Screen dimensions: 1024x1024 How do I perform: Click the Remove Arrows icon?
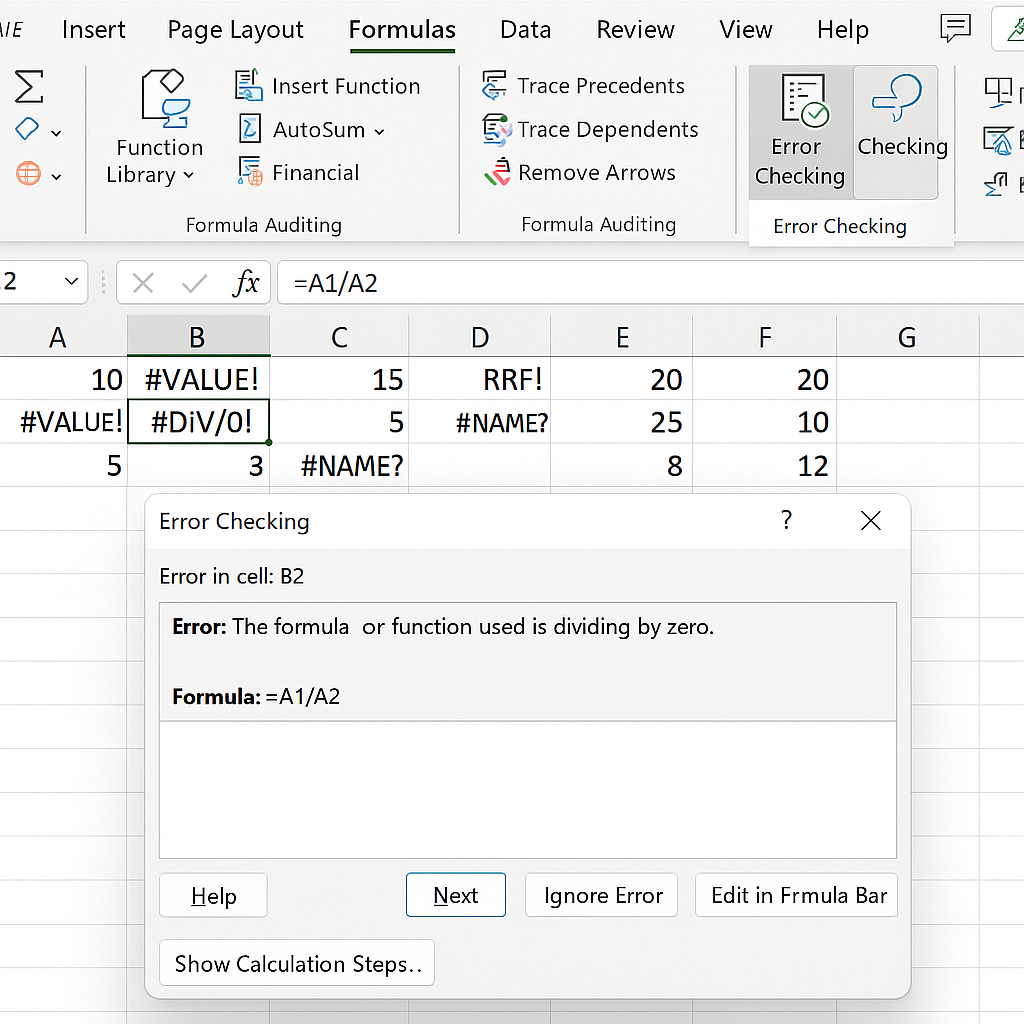(497, 173)
